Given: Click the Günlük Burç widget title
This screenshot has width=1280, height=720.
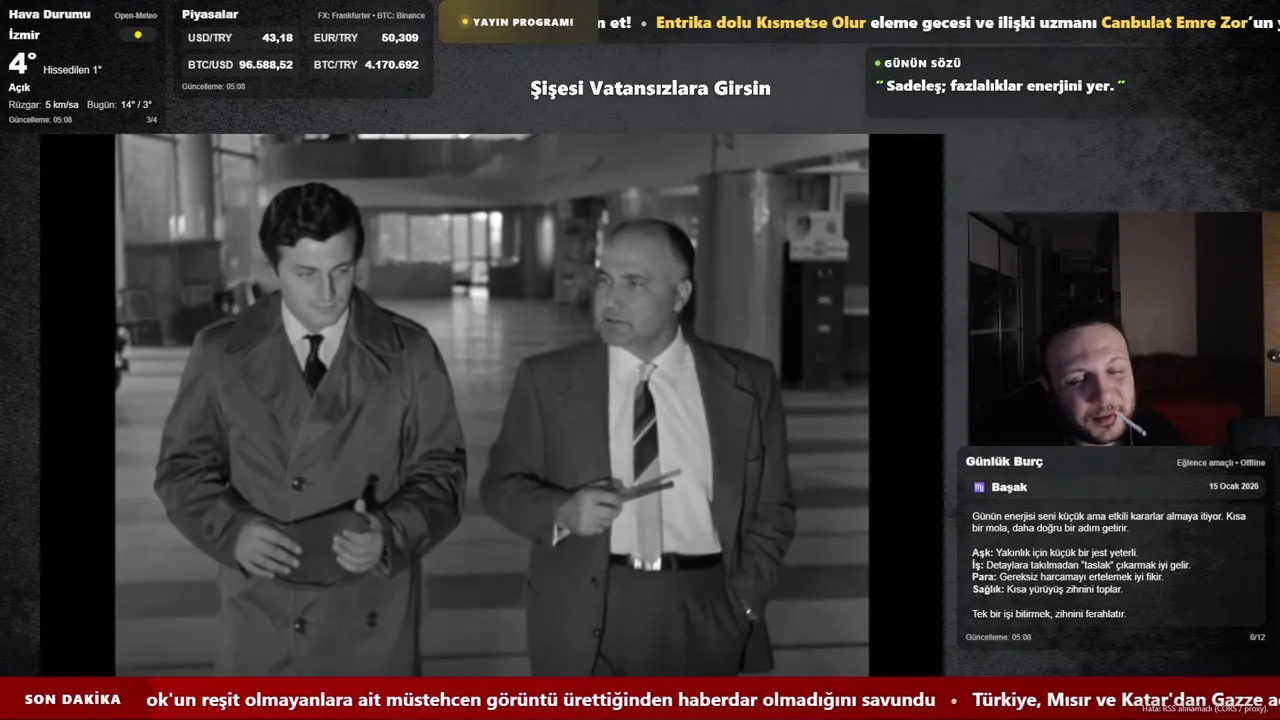Looking at the screenshot, I should click(x=1004, y=461).
